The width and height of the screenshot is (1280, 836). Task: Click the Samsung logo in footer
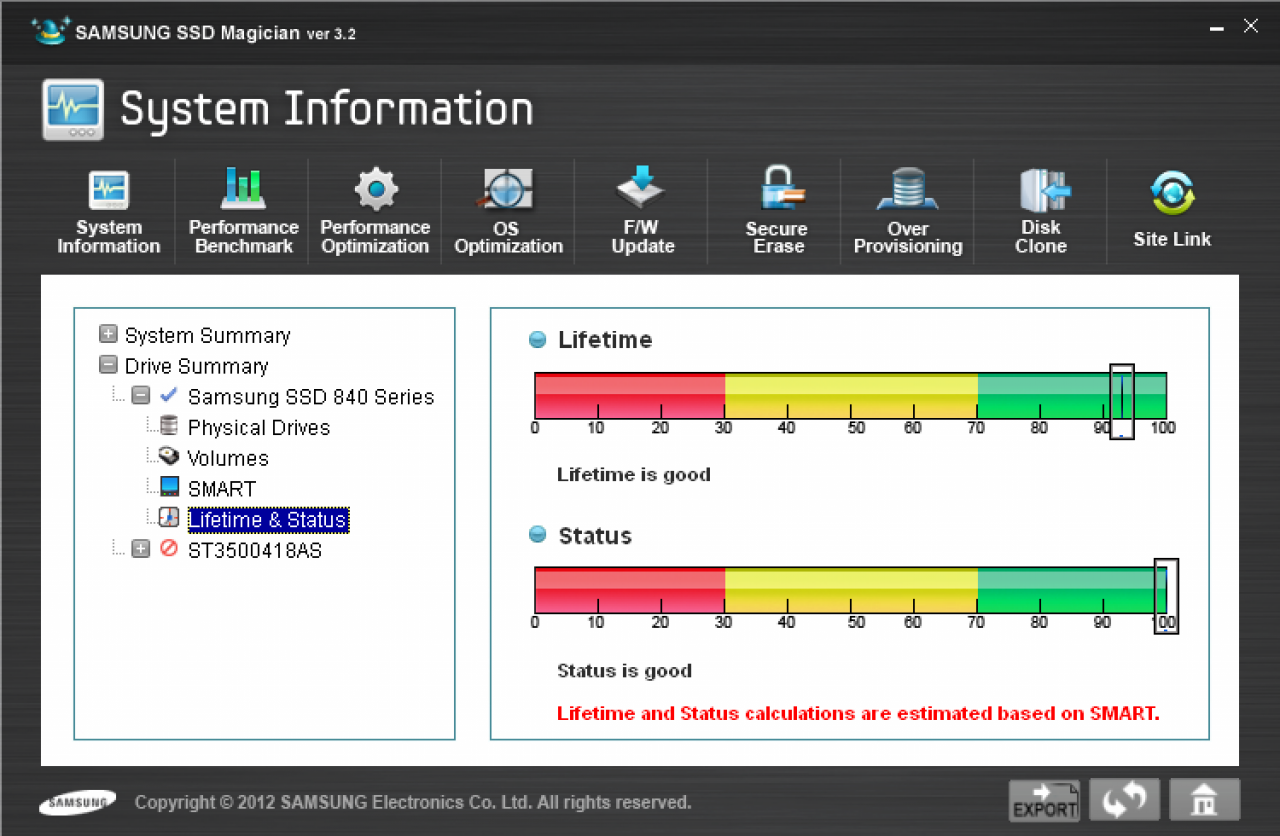tap(77, 802)
